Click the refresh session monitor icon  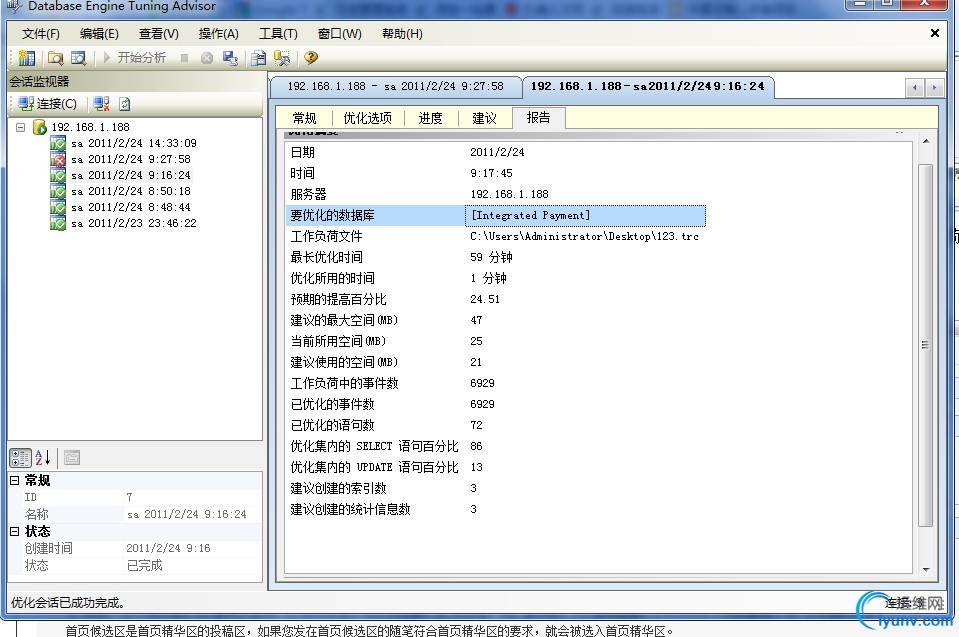point(125,104)
